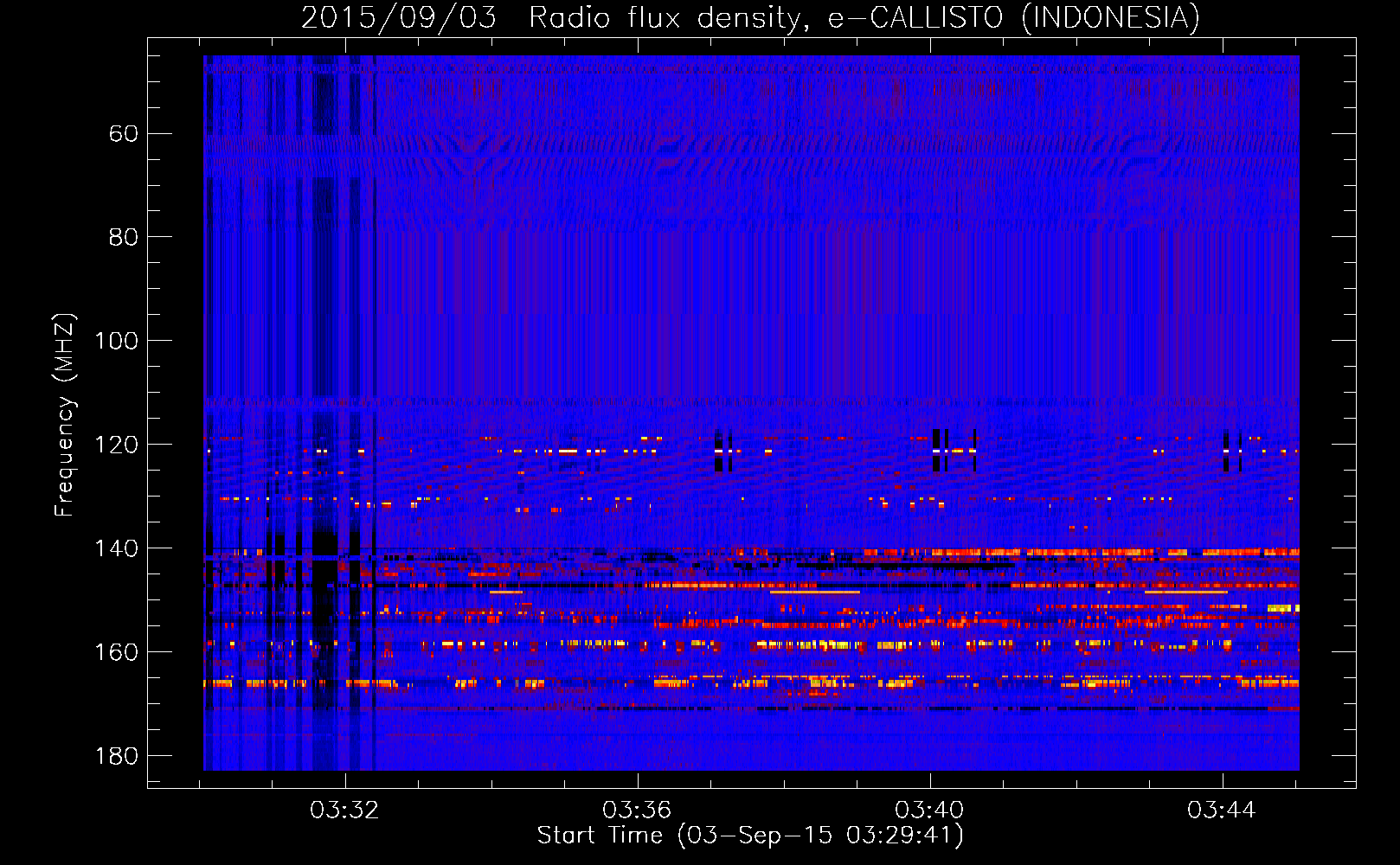
Task: Pick the 03:44 time tick label
Action: [1222, 811]
